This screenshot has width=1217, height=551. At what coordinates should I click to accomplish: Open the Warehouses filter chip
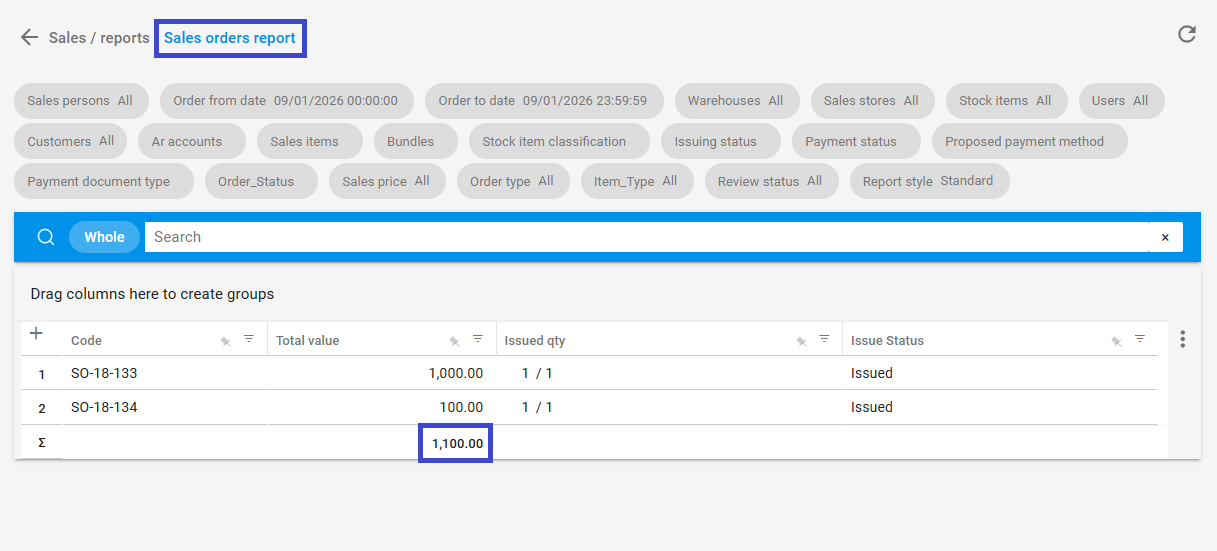click(x=736, y=101)
